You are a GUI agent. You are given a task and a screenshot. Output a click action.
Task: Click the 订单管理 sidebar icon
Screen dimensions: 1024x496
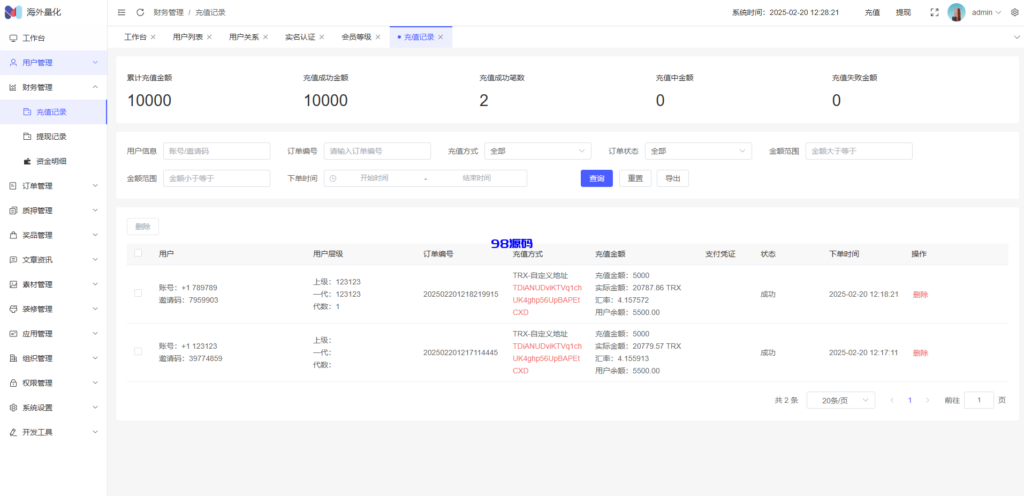click(x=13, y=186)
